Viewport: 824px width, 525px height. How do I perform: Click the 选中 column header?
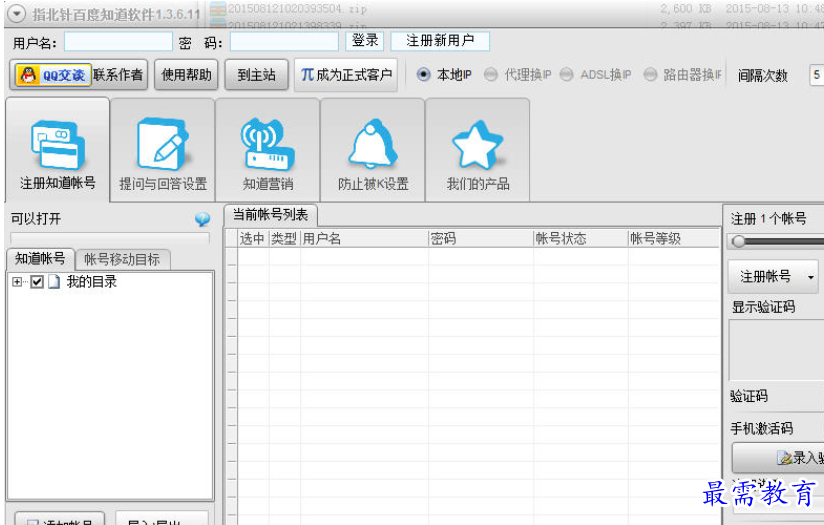(252, 239)
